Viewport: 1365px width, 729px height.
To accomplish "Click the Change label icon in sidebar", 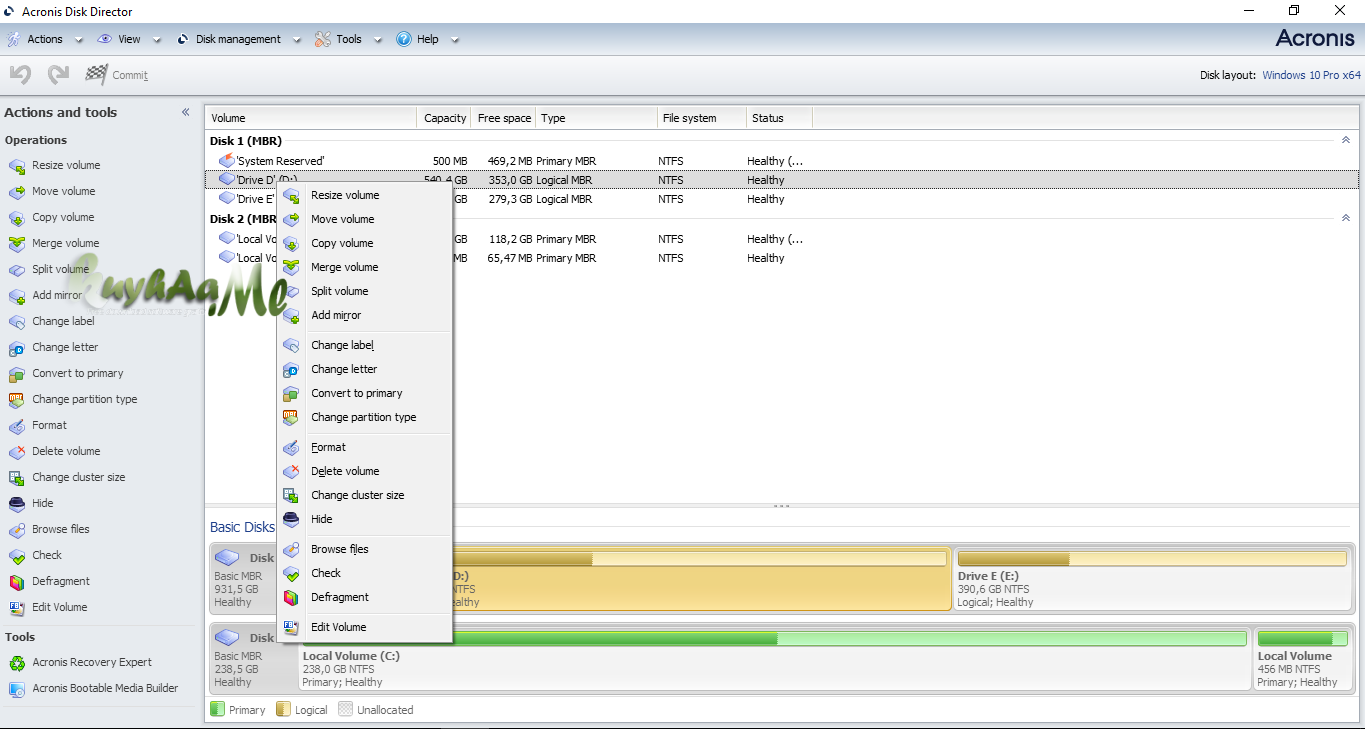I will (17, 322).
